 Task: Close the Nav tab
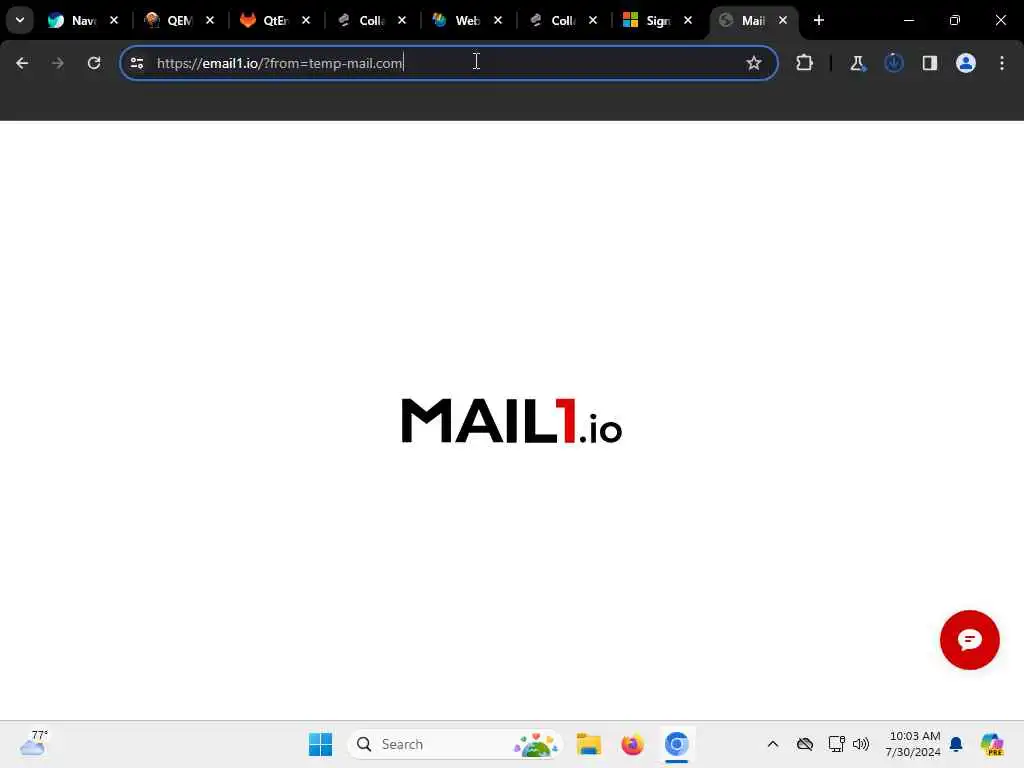tap(114, 20)
